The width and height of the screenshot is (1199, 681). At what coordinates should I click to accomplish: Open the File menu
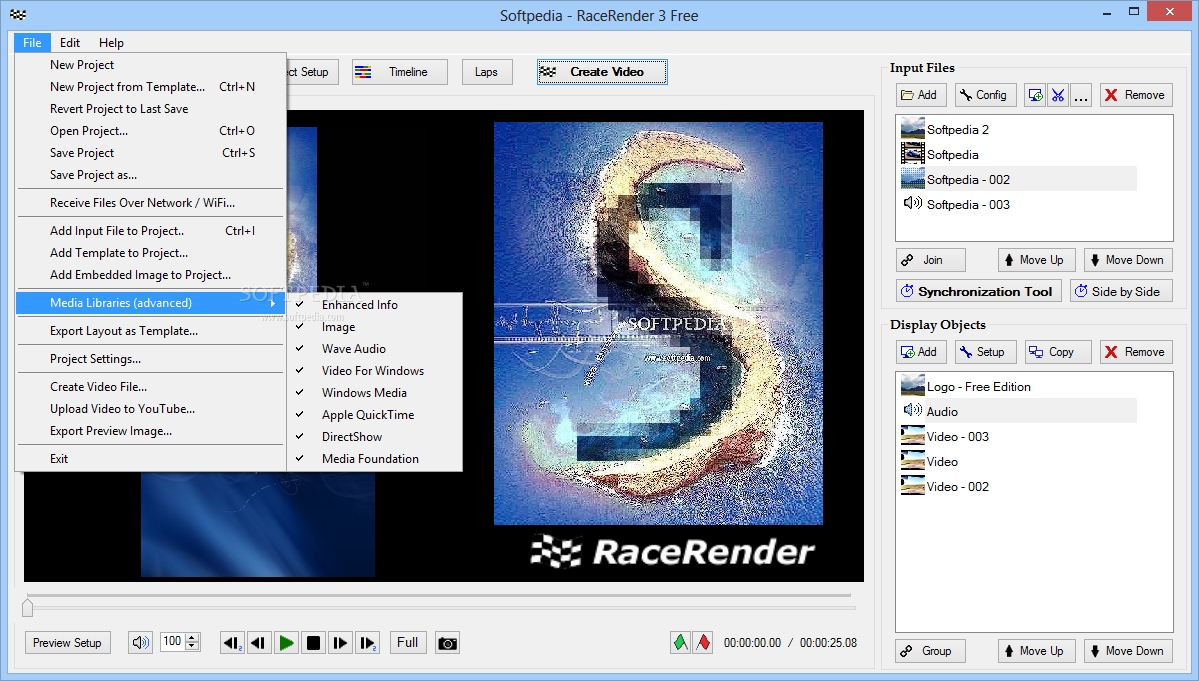point(32,43)
